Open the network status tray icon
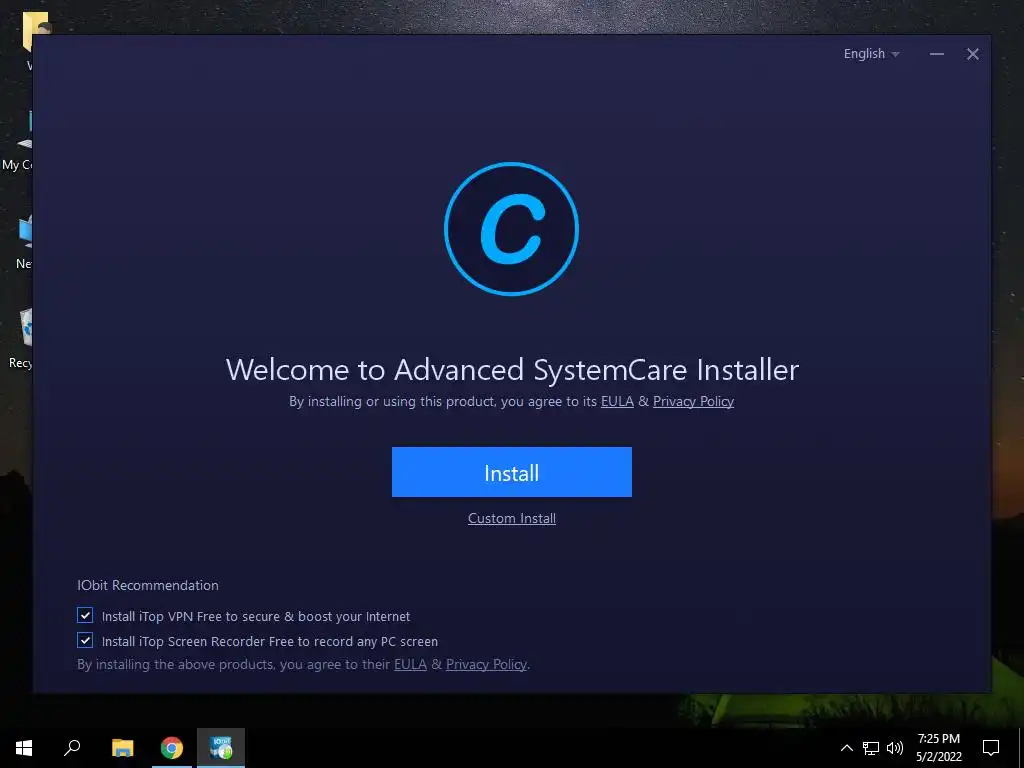1024x768 pixels. [x=871, y=748]
